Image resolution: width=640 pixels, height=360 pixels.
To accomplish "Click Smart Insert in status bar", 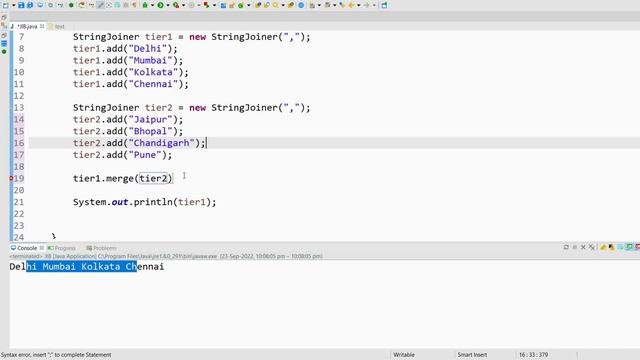I will click(x=472, y=355).
